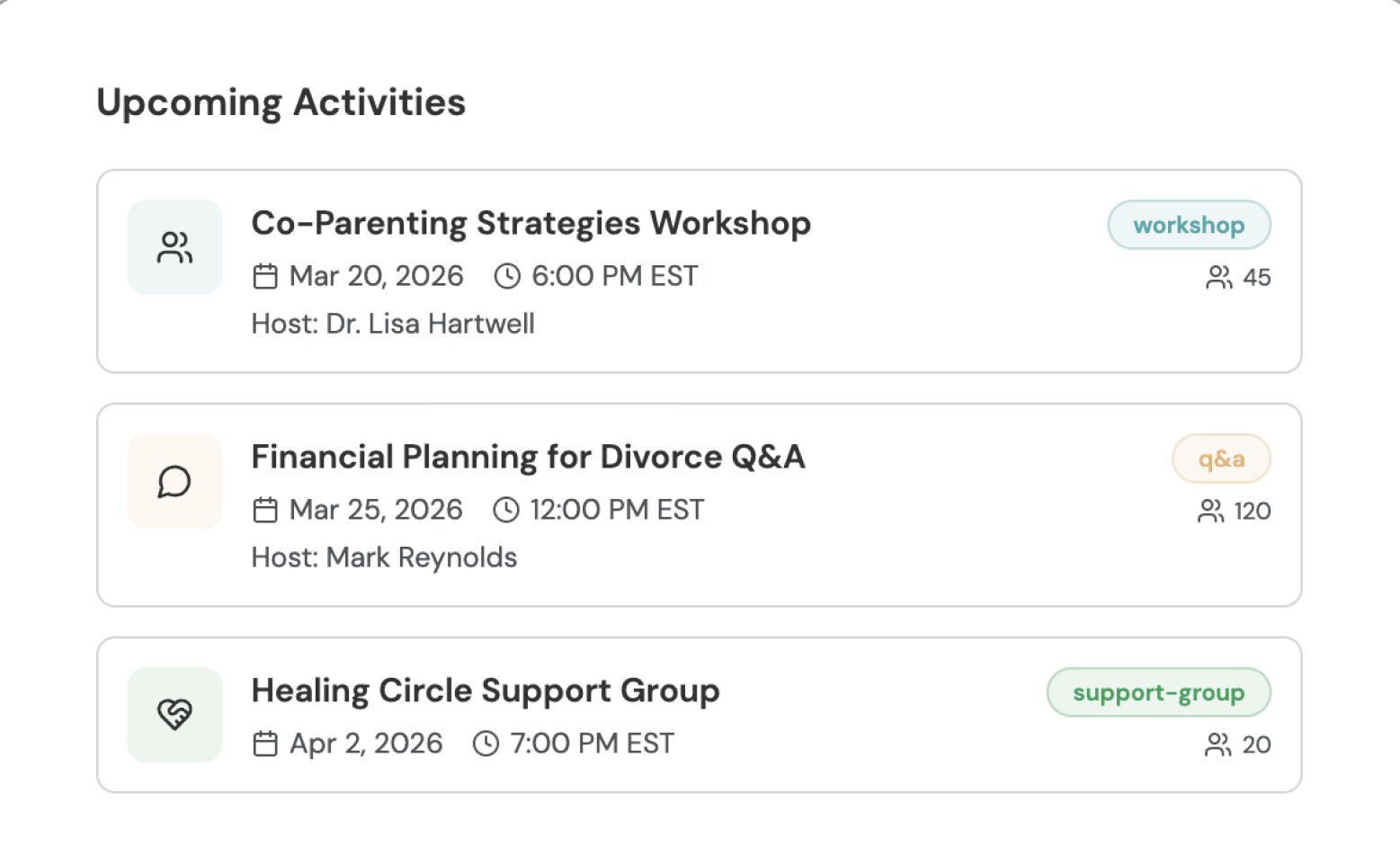Image resolution: width=1400 pixels, height=856 pixels.
Task: Click calendar icon beside Apr 2, 2026
Action: coord(265,744)
